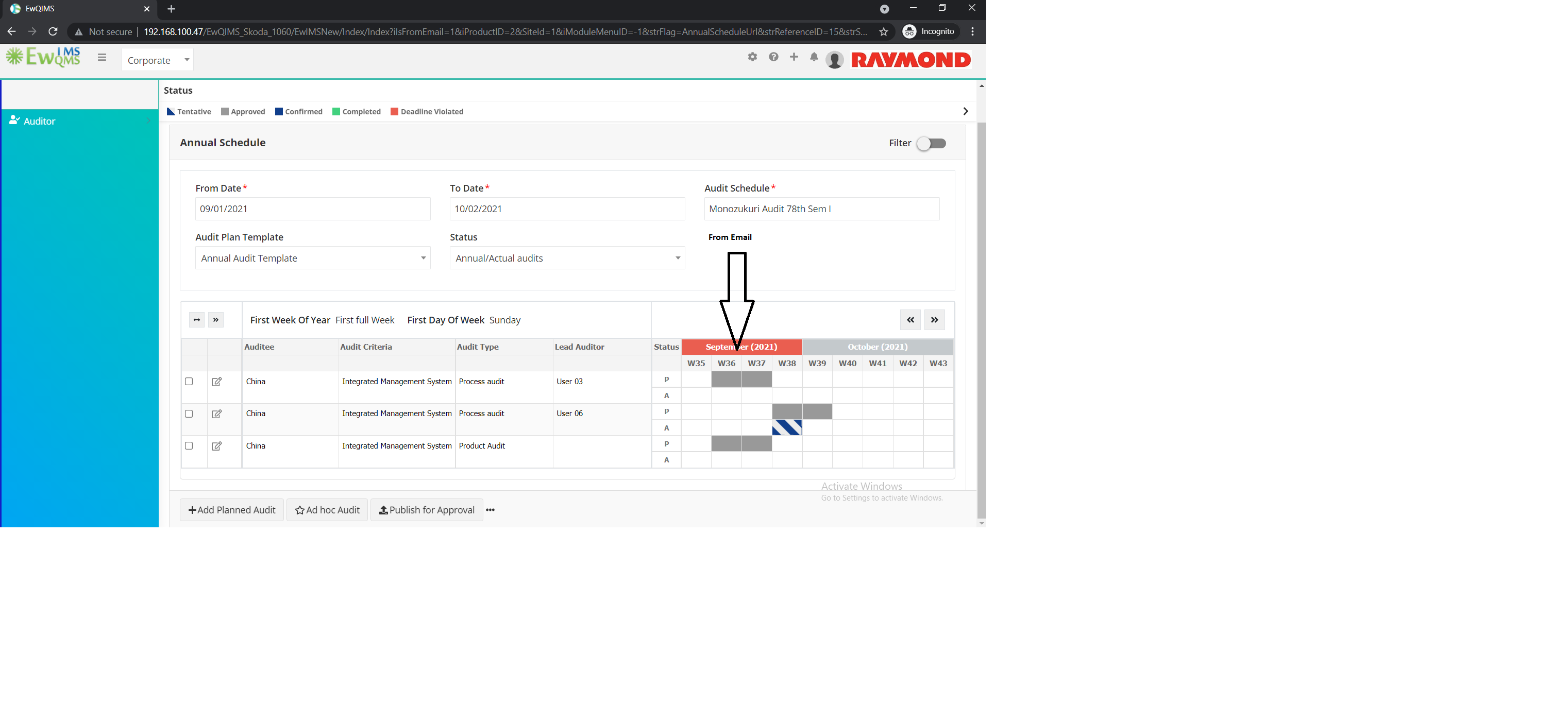Screen dimensions: 1568x706
Task: Expand the Status legend right chevron
Action: [x=966, y=111]
